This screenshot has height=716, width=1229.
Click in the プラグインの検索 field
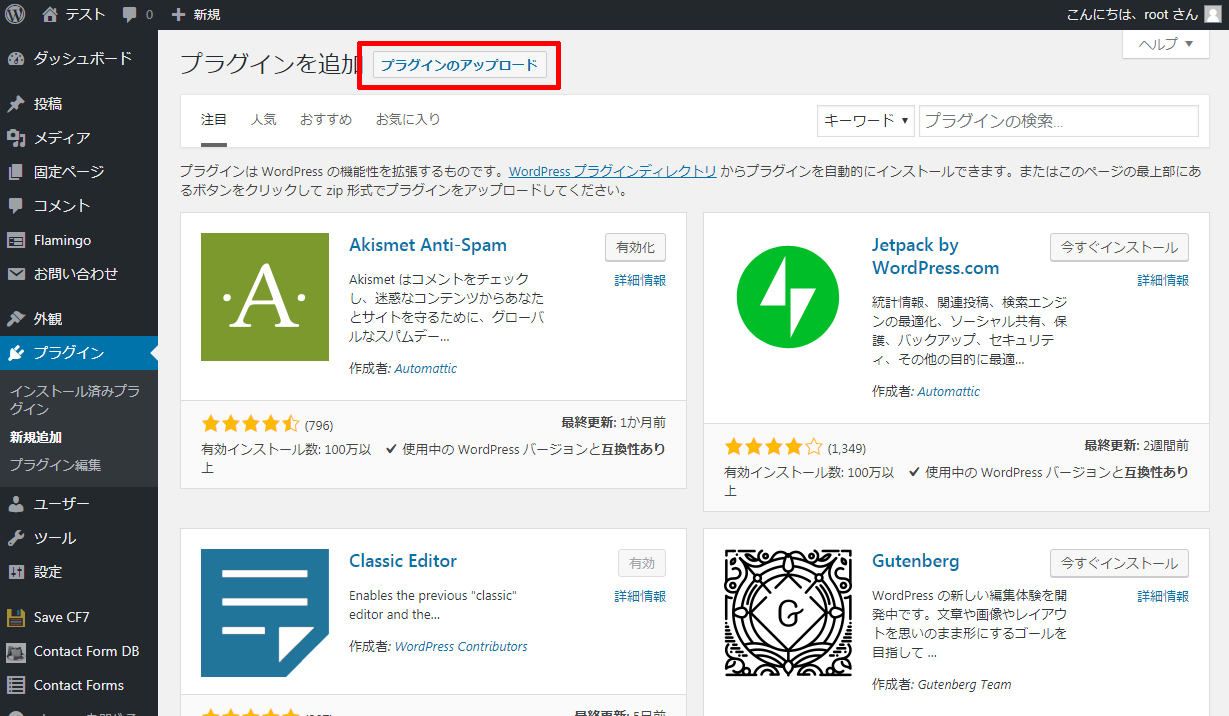click(1058, 121)
